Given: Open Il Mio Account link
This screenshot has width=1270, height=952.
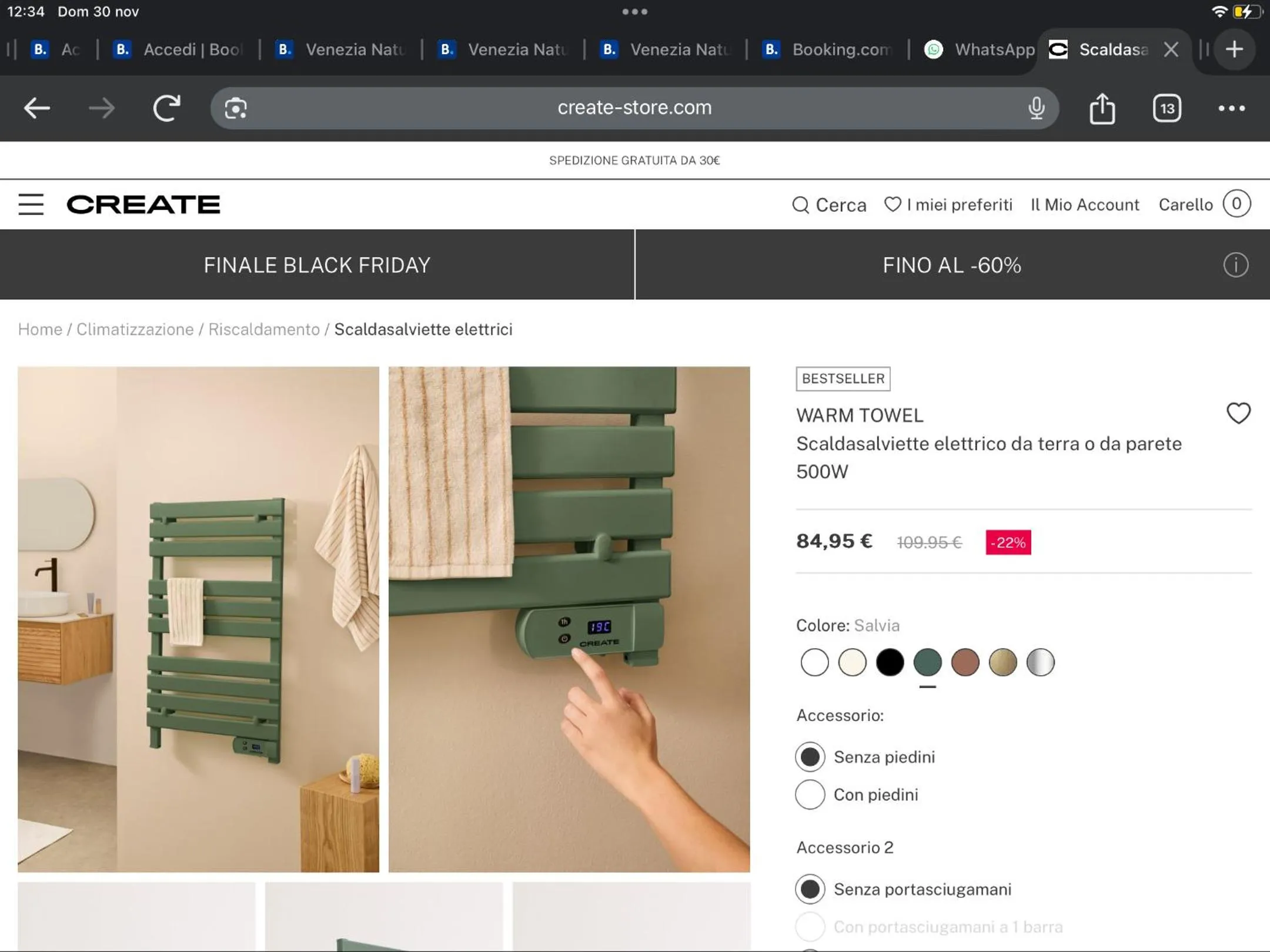Looking at the screenshot, I should pyautogui.click(x=1085, y=205).
